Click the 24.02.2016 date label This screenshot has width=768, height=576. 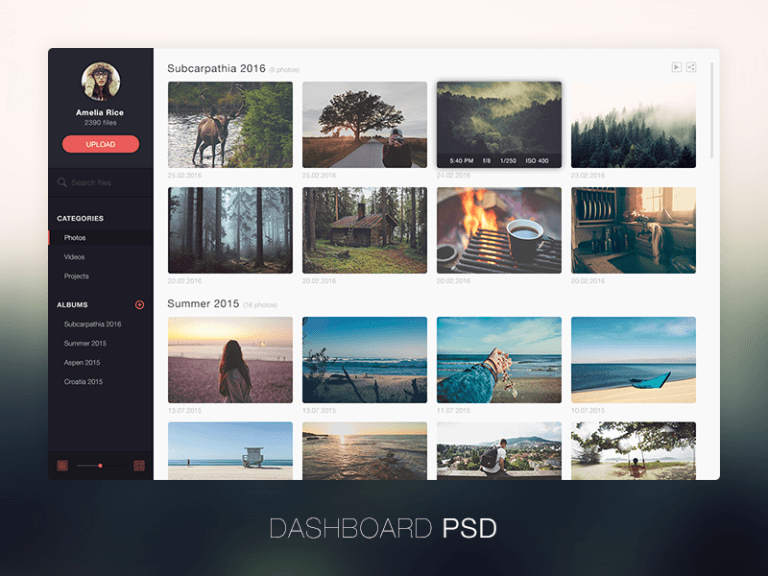point(454,175)
